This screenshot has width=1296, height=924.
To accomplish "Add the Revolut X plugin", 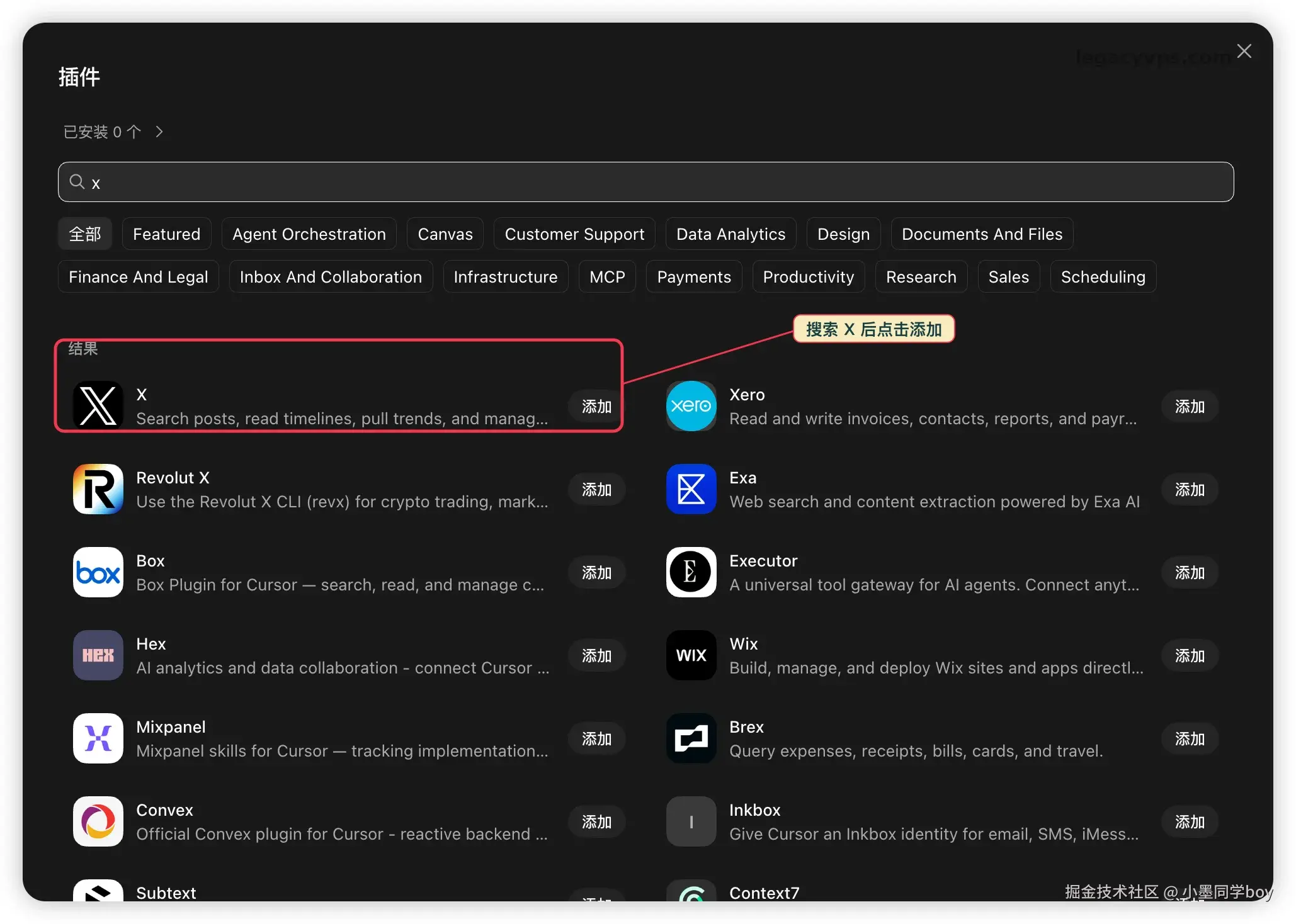I will click(x=596, y=490).
